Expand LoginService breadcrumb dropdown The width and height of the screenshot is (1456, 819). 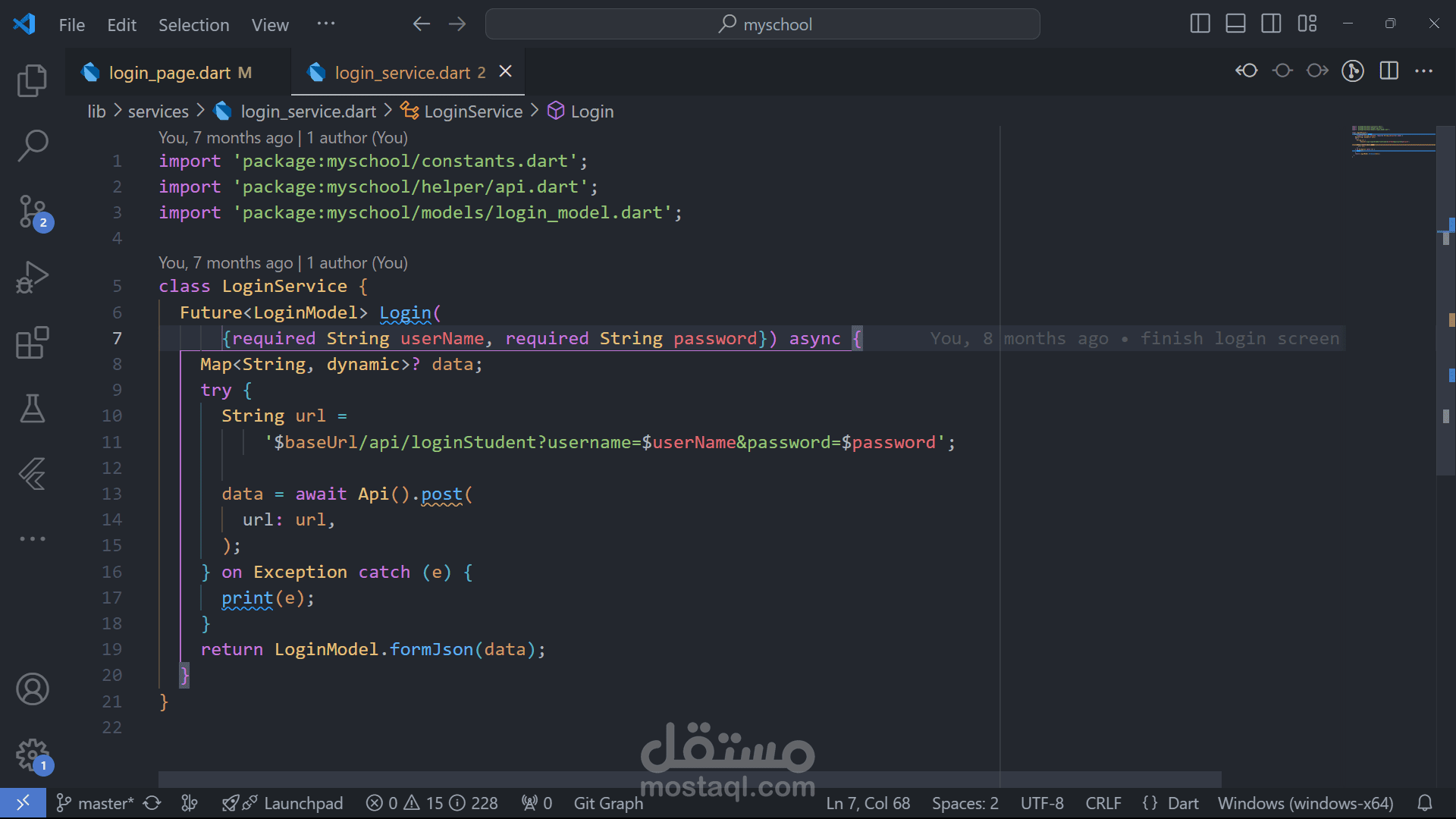tap(472, 111)
